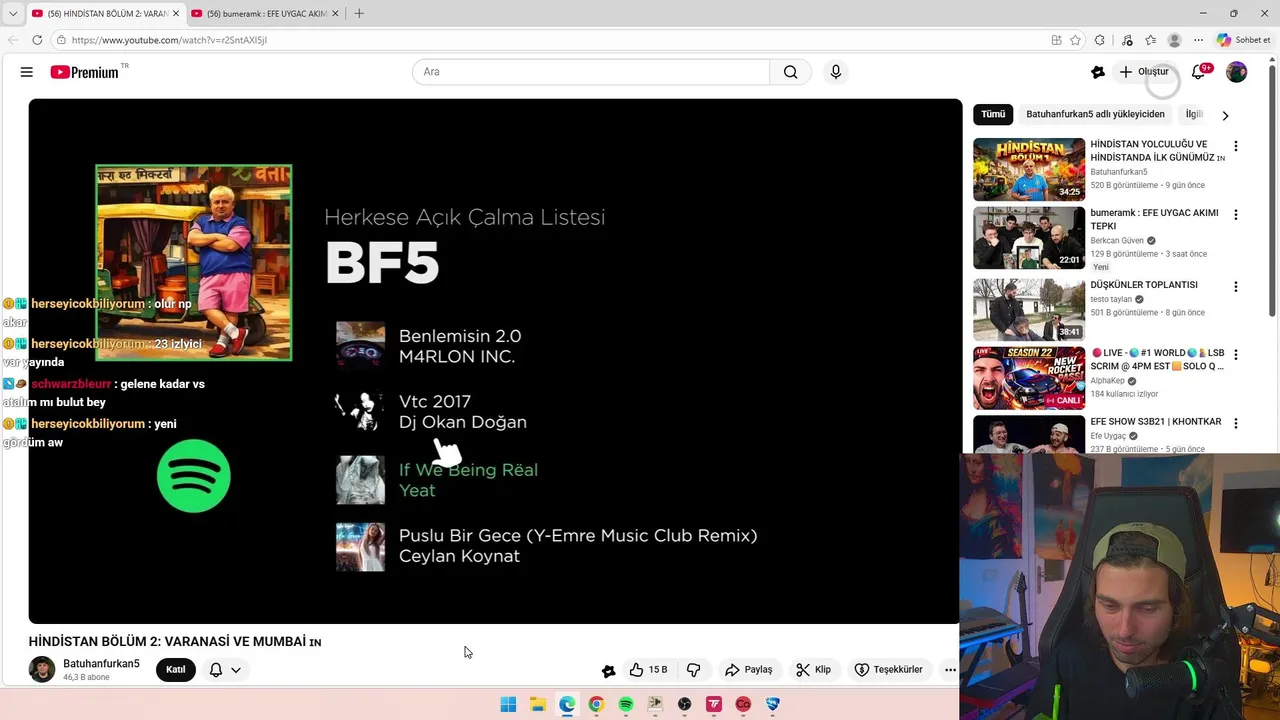Screen dimensions: 1280x720
Task: Open the tab list dropdown arrow
Action: click(x=13, y=13)
